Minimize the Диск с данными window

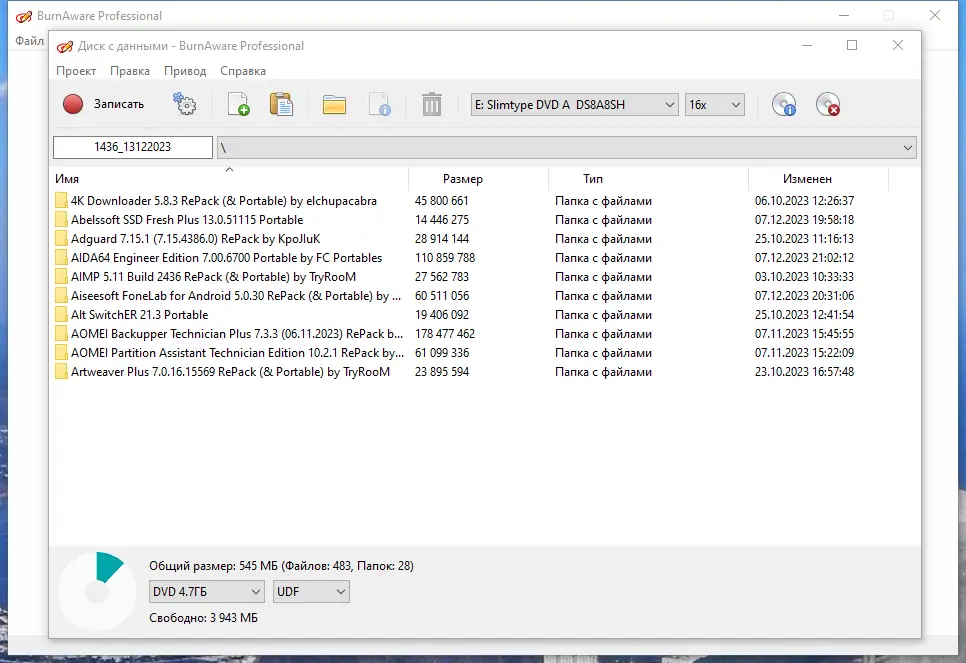(807, 45)
